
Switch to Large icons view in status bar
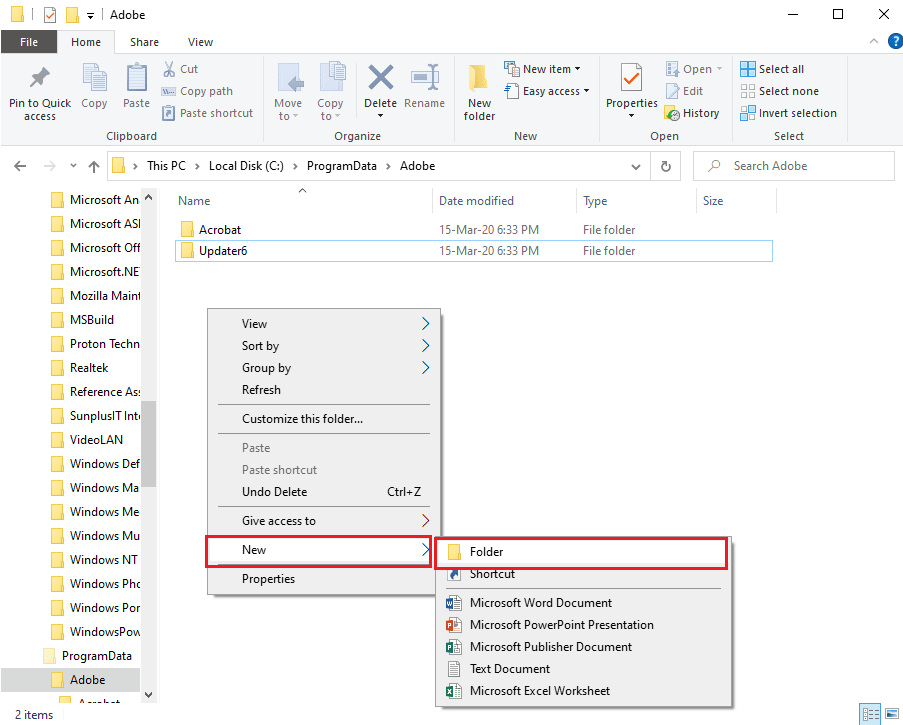(891, 714)
